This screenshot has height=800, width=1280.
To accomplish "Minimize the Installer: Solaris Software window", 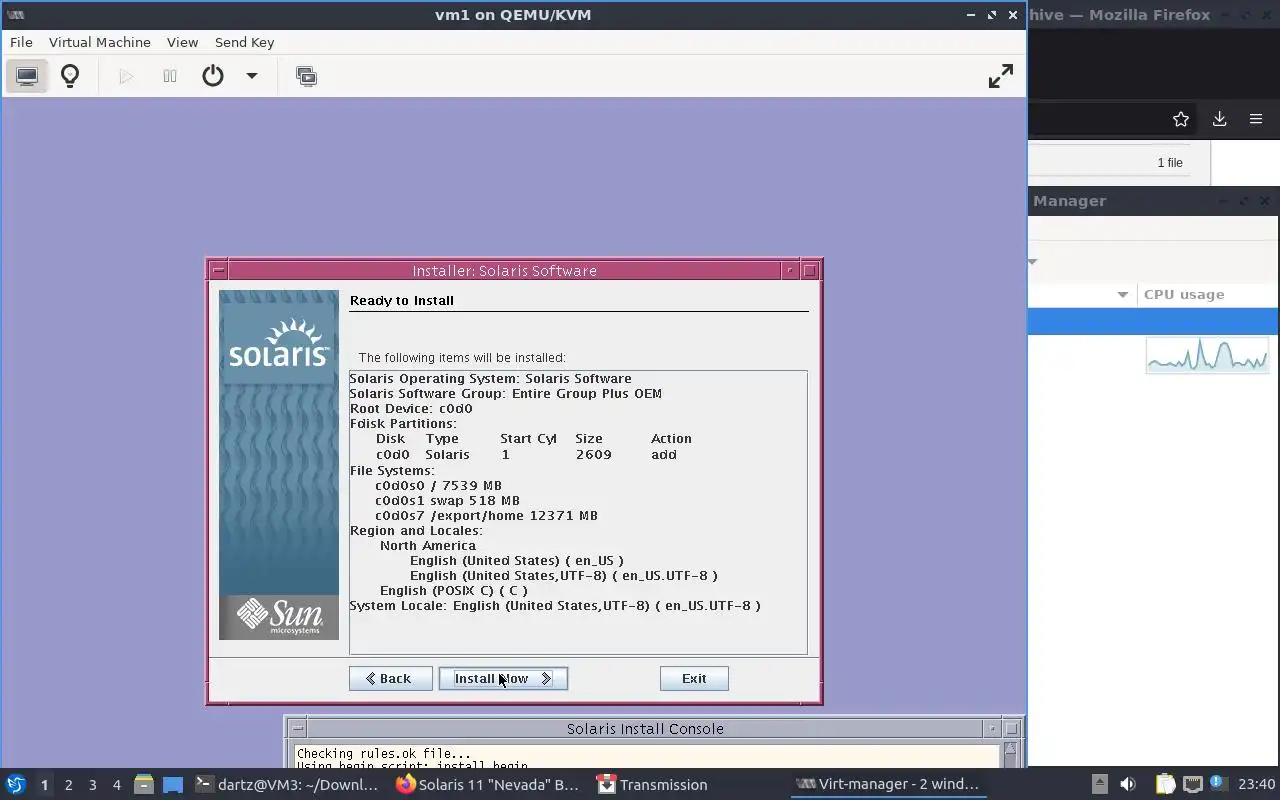I will 790,270.
